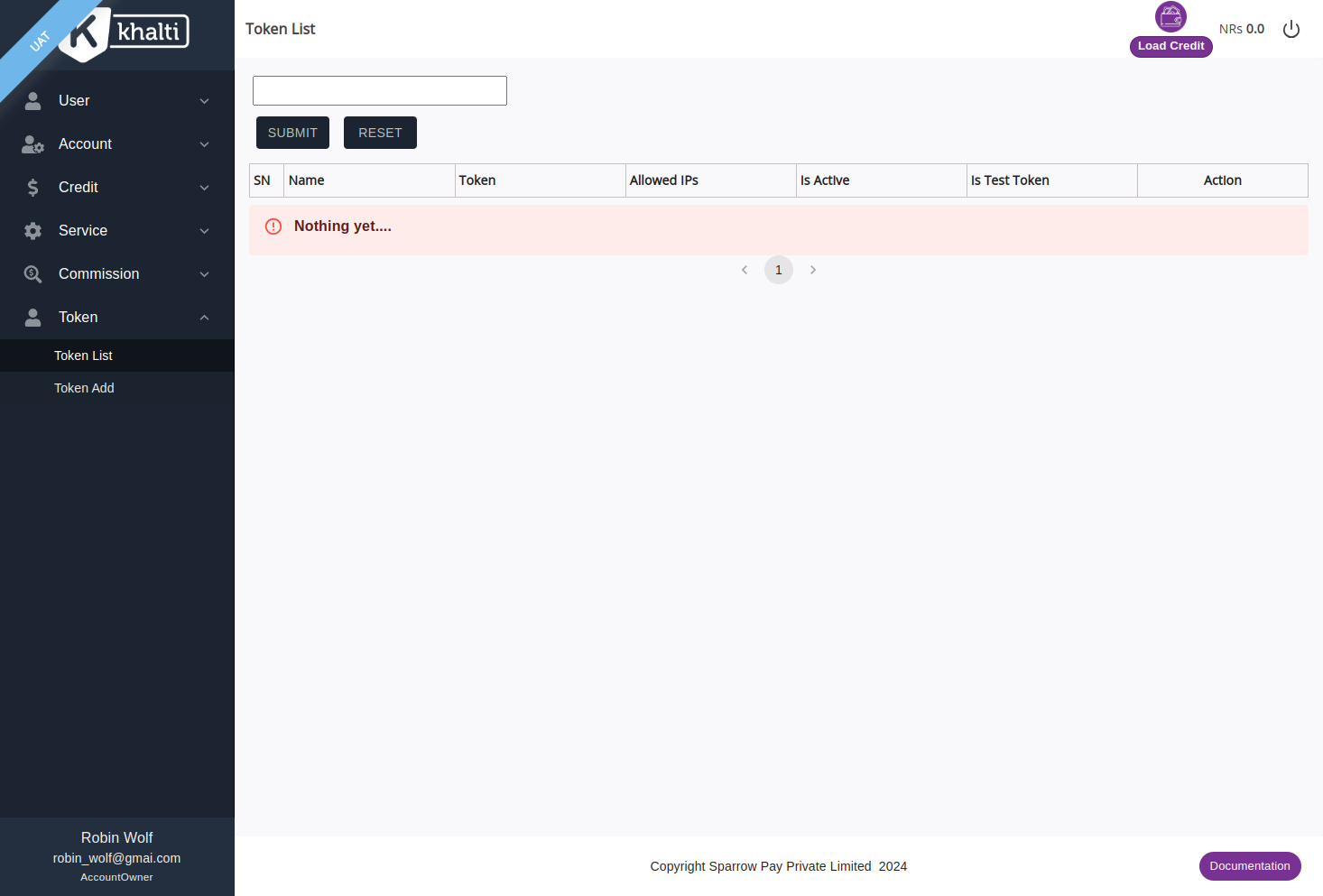
Task: Select the User menu label
Action: pyautogui.click(x=74, y=101)
